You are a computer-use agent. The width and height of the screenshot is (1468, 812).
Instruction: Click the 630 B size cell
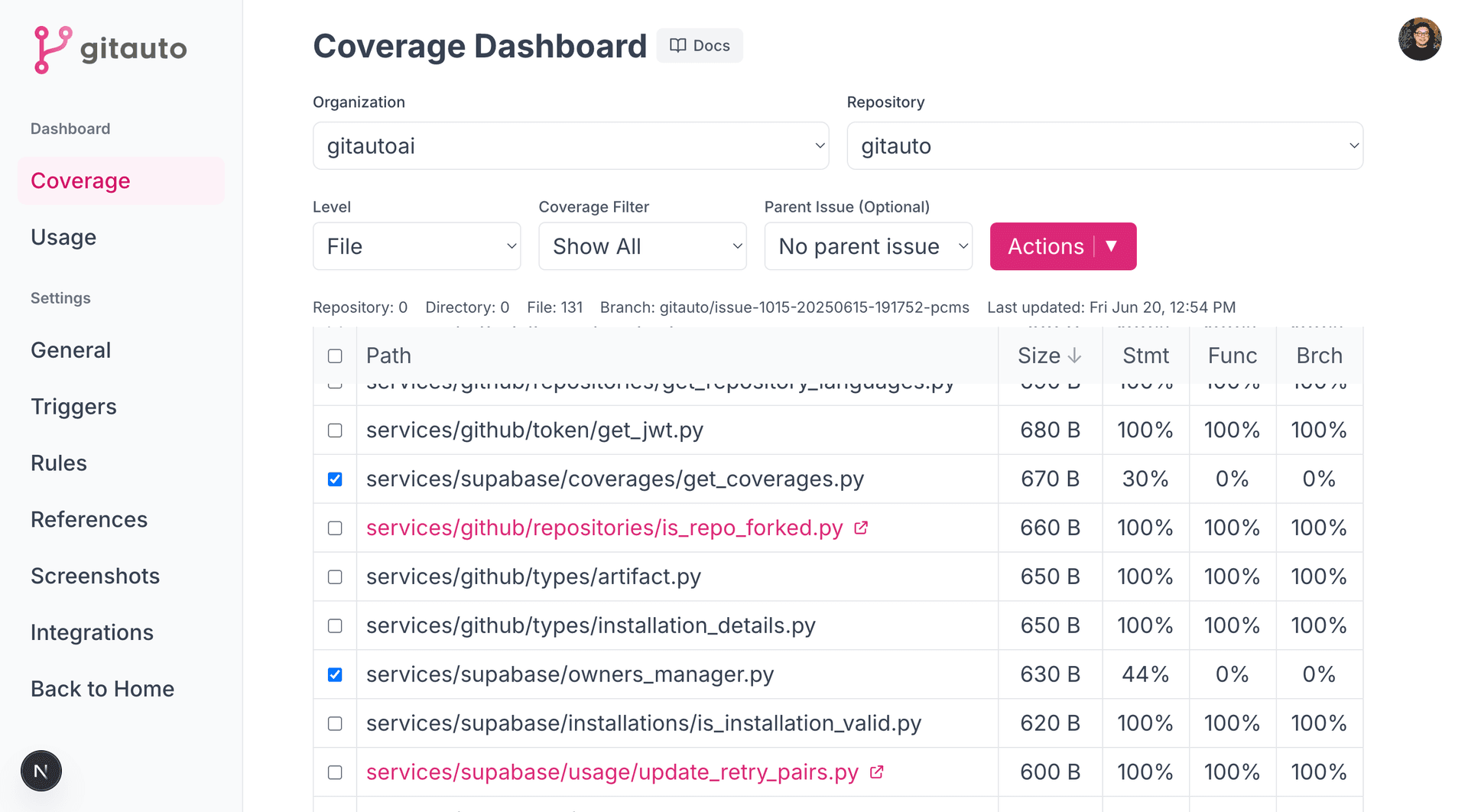pyautogui.click(x=1050, y=674)
